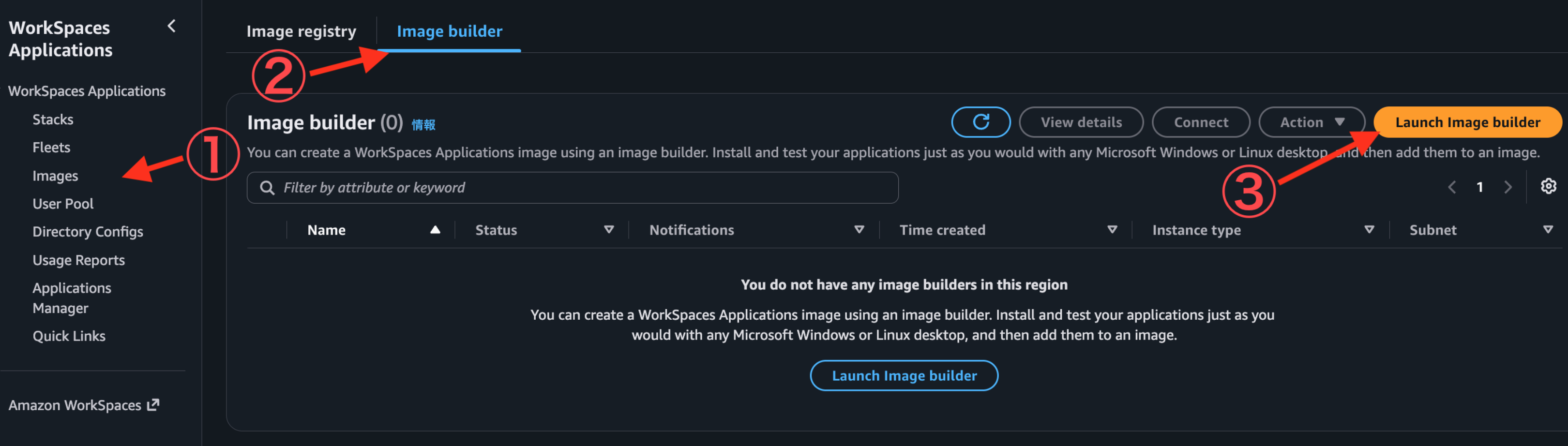Sort the Time created column
This screenshot has height=446, width=1568.
[x=1112, y=229]
